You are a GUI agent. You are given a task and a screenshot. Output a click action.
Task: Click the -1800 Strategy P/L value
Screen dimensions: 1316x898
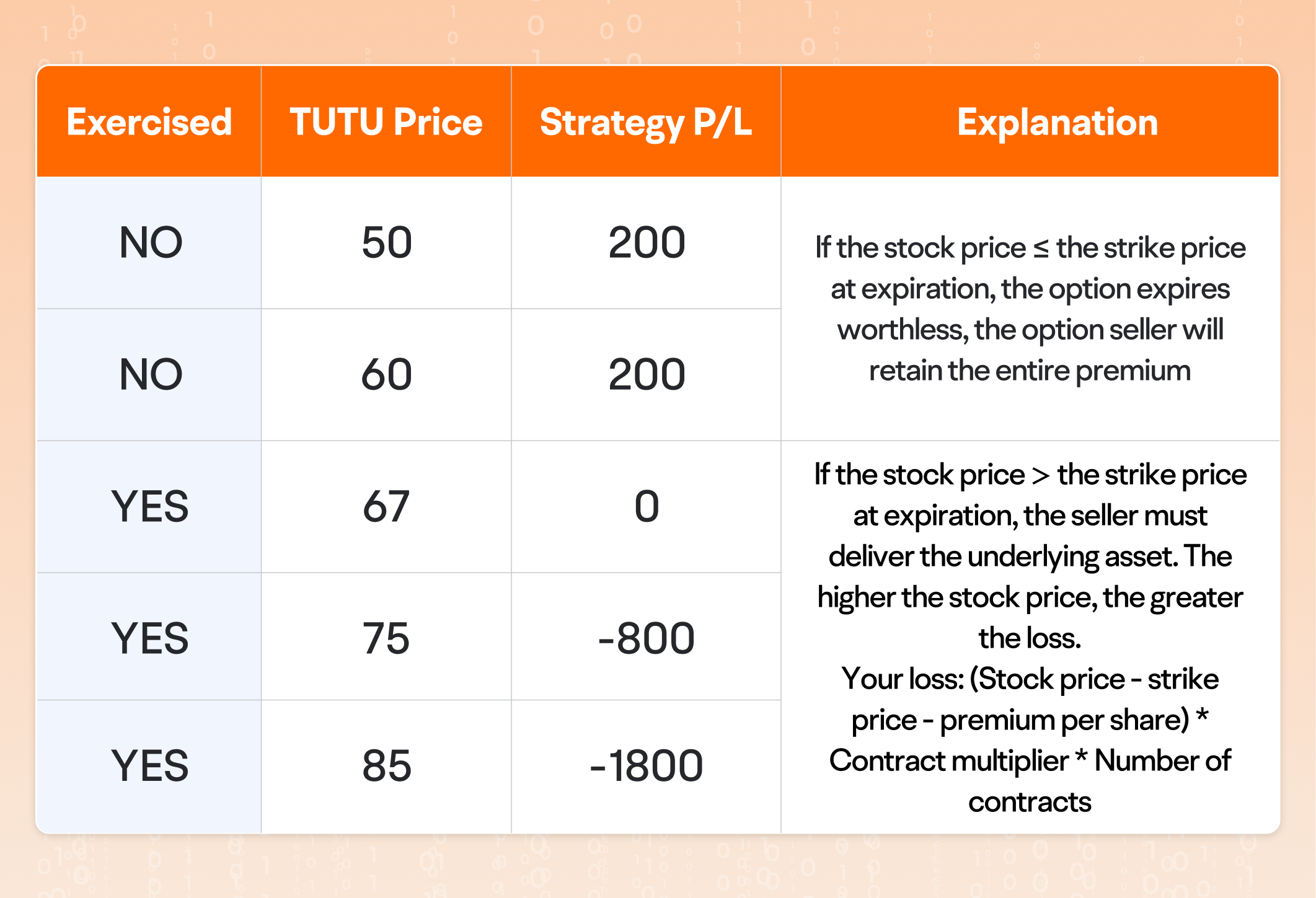click(647, 766)
